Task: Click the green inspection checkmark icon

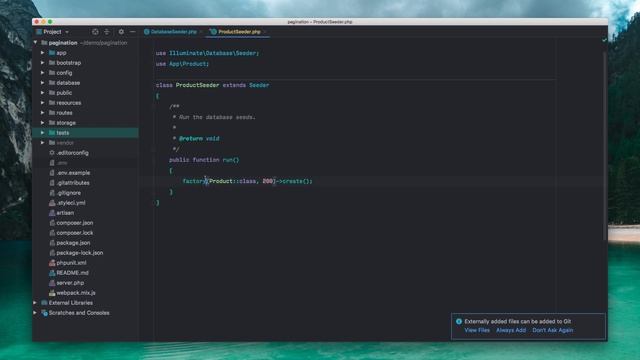Action: click(604, 40)
